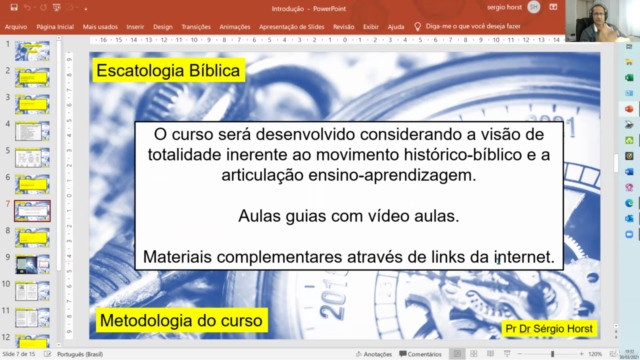Toggle Anotações notes pane
This screenshot has width=640, height=360.
(374, 354)
